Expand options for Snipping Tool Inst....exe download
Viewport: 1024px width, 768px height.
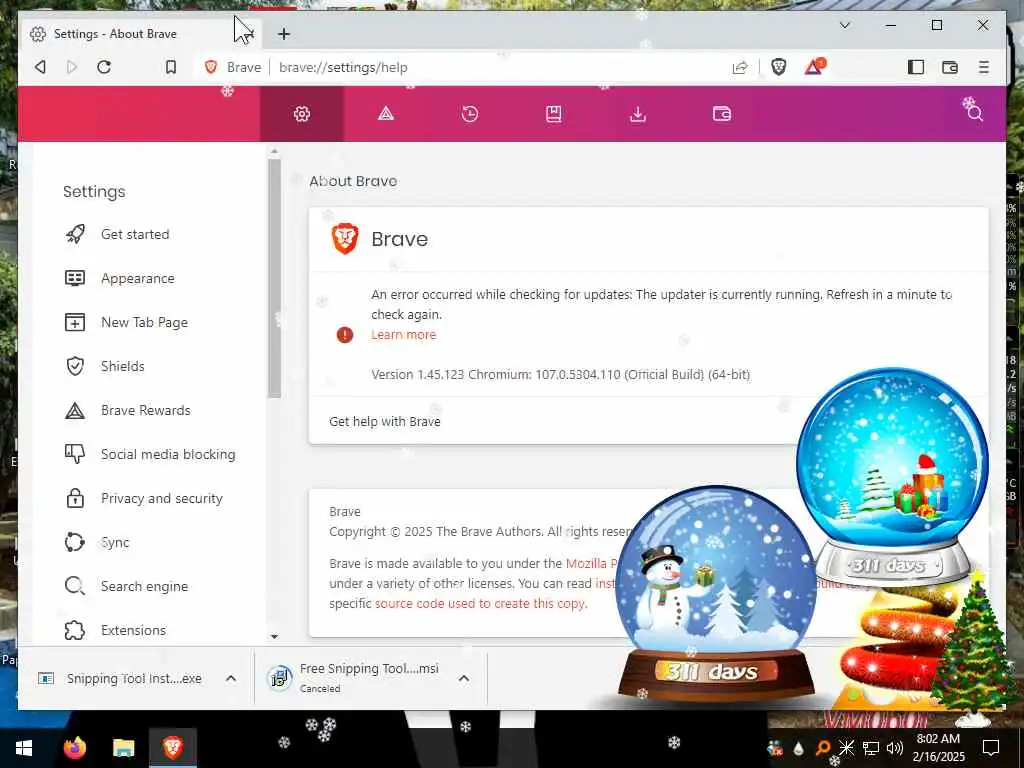tap(231, 679)
